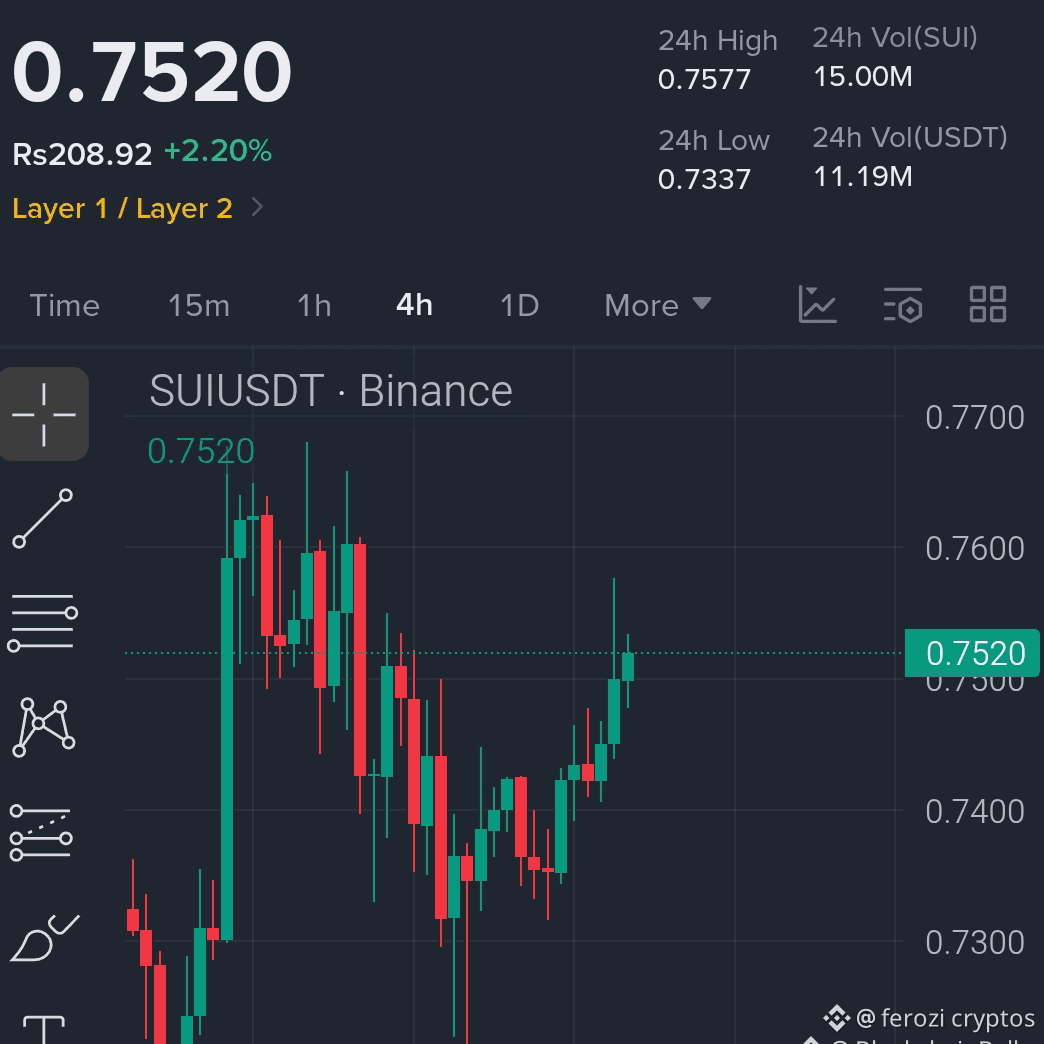This screenshot has width=1044, height=1044.
Task: Click the large 0.7520 last price
Action: [x=152, y=71]
